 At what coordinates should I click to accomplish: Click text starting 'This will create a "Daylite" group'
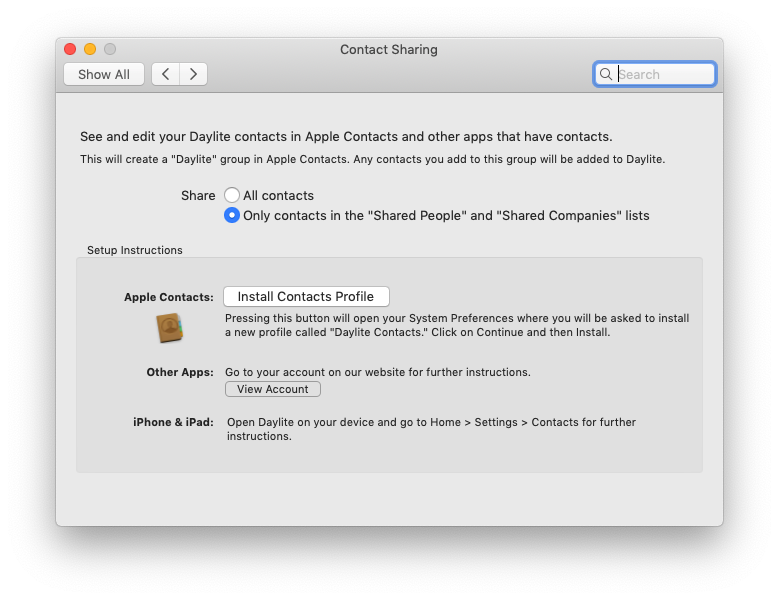pyautogui.click(x=373, y=159)
